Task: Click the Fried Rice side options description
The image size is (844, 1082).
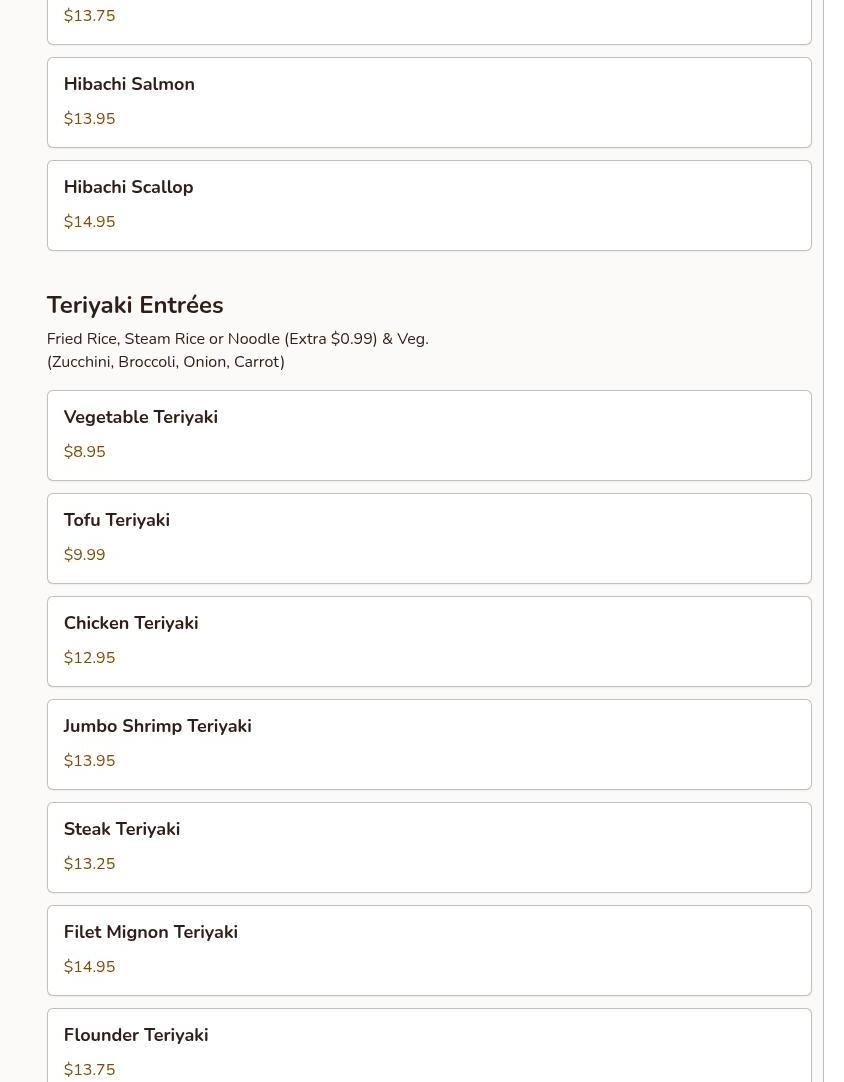Action: (x=237, y=339)
